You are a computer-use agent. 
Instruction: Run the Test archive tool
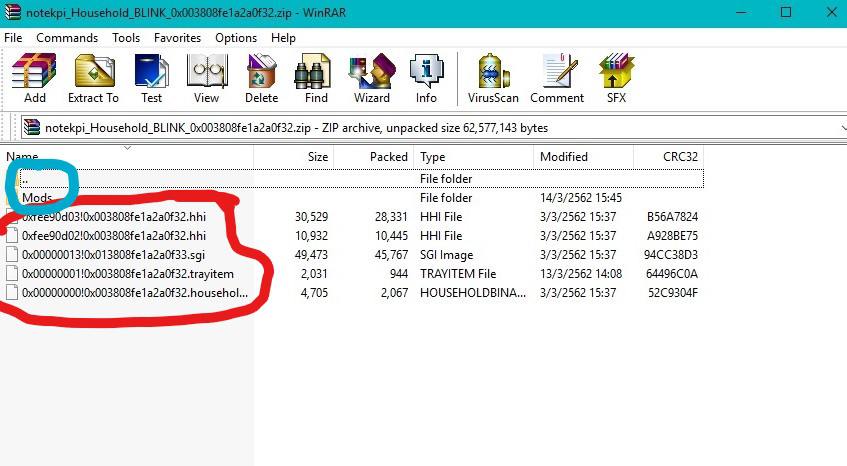pos(151,78)
